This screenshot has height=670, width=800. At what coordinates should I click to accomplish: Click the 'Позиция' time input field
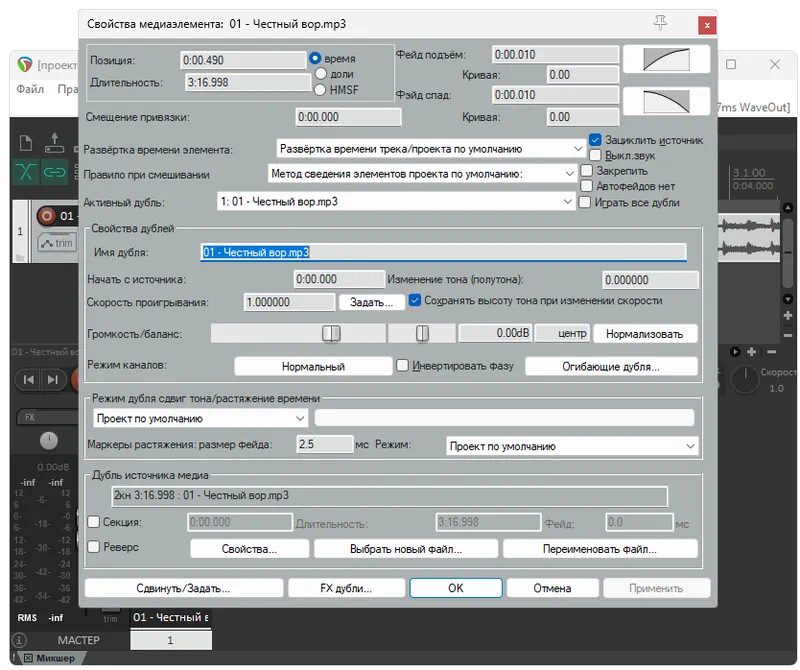pyautogui.click(x=243, y=60)
